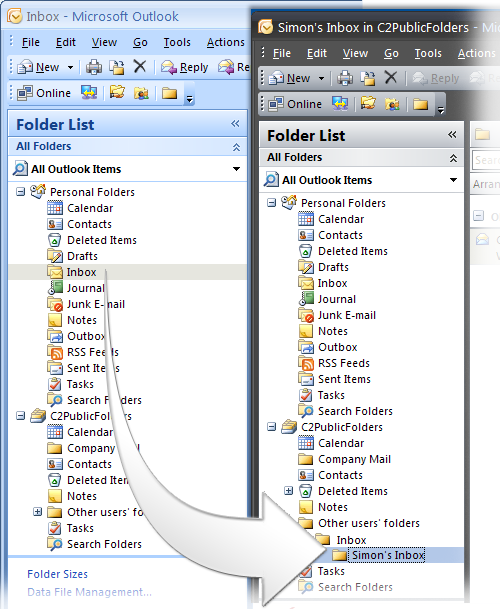Viewport: 500px width, 609px height.
Task: Select Personal Folders Calendar in Inbox window
Action: (x=80, y=208)
